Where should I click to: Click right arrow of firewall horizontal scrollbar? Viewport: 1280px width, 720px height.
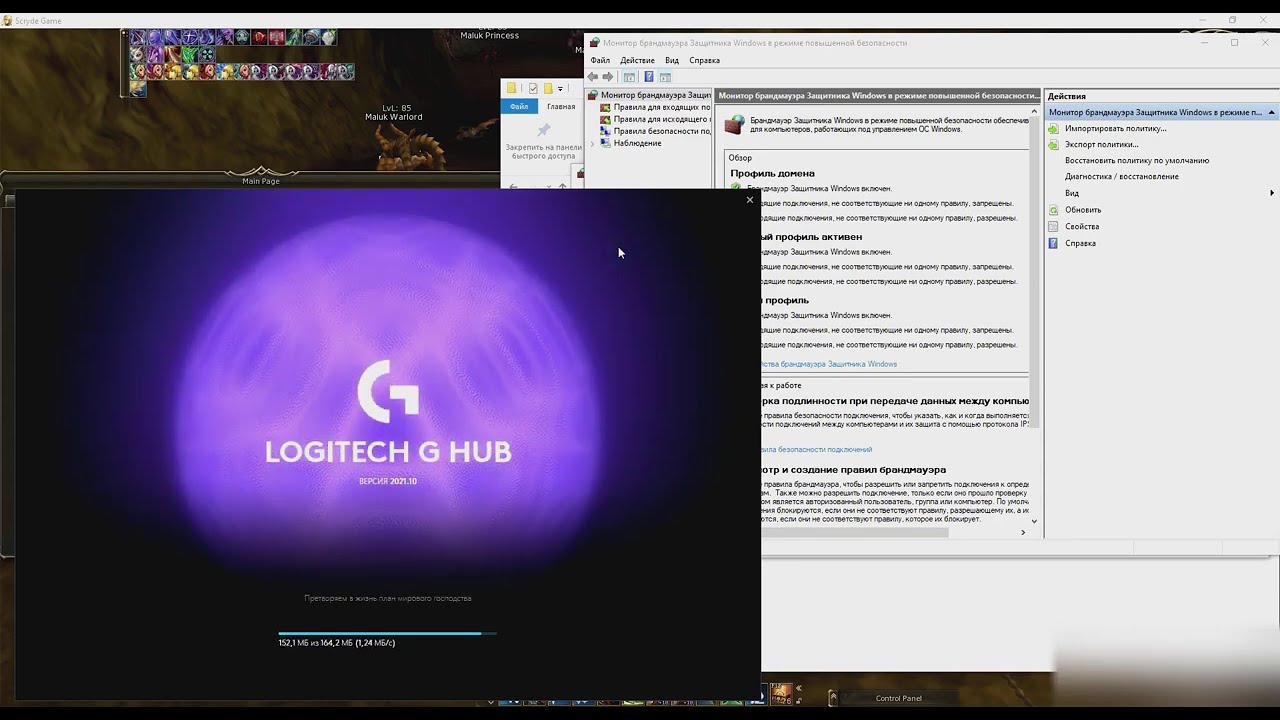point(1022,532)
